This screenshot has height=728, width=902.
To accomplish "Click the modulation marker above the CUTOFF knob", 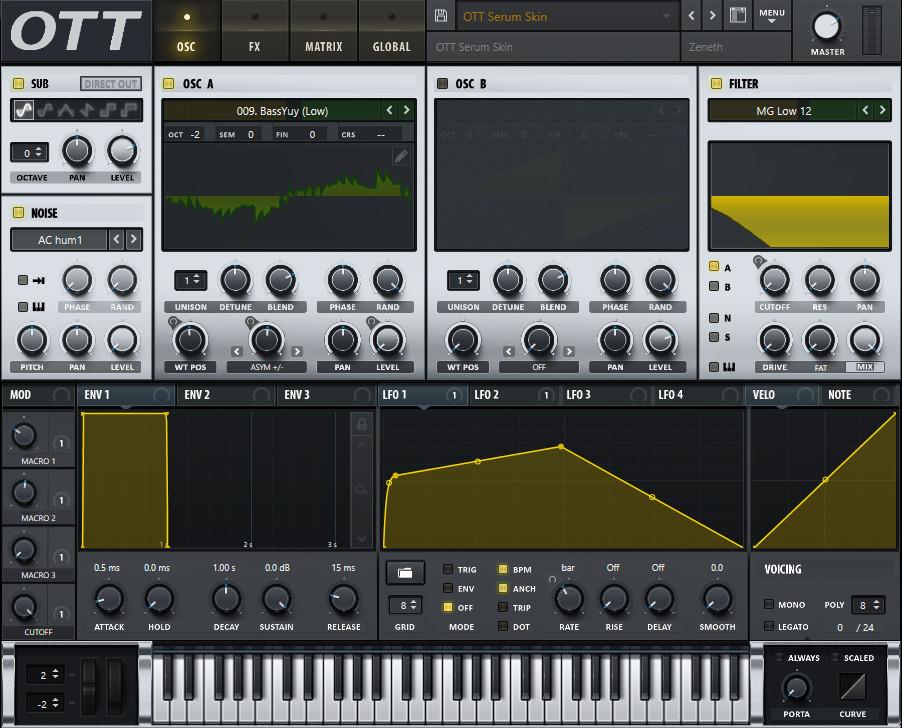I will [x=759, y=262].
